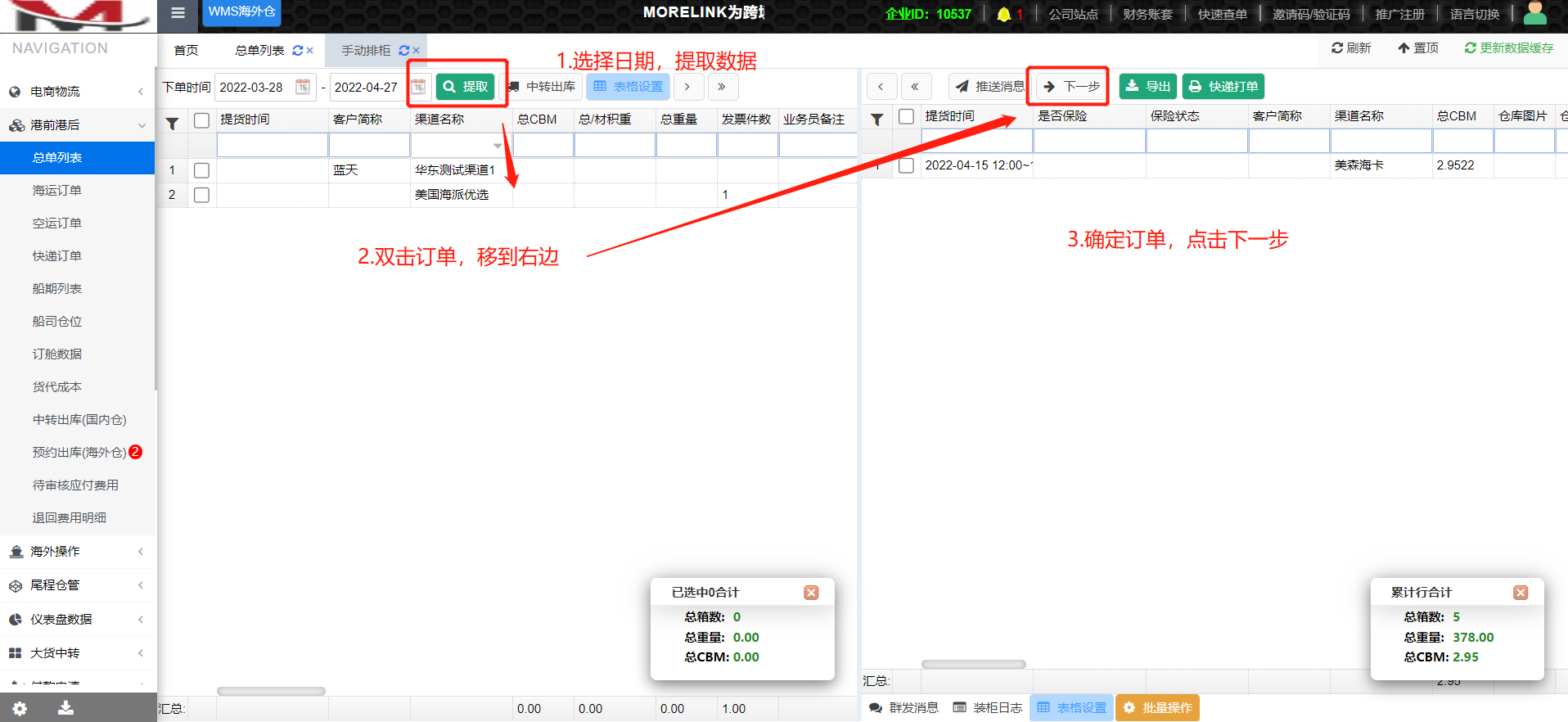The image size is (1568, 722).
Task: Click the 下一步 next step button
Action: click(1071, 86)
